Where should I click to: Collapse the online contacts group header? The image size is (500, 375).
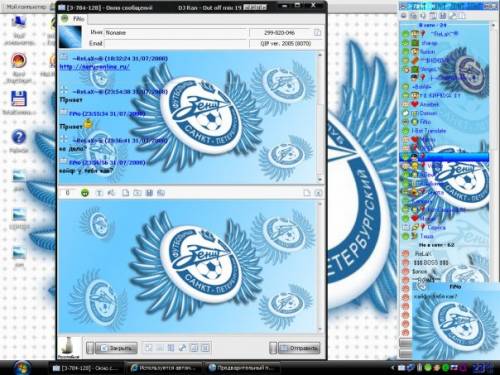point(432,25)
